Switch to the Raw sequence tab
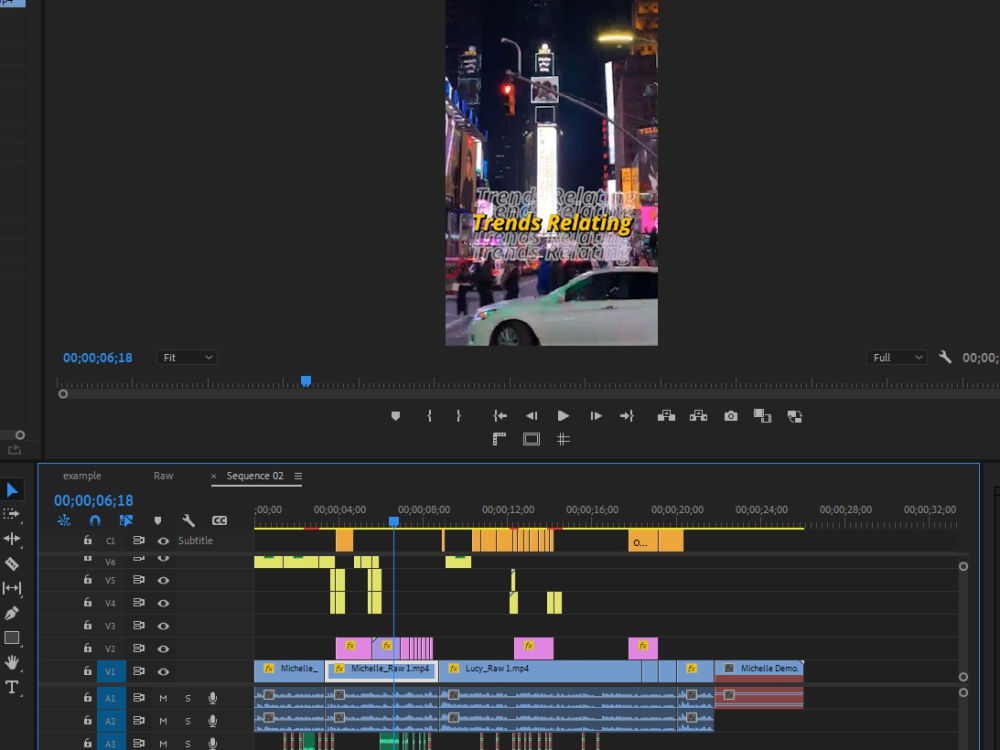The height and width of the screenshot is (750, 1000). pyautogui.click(x=163, y=476)
